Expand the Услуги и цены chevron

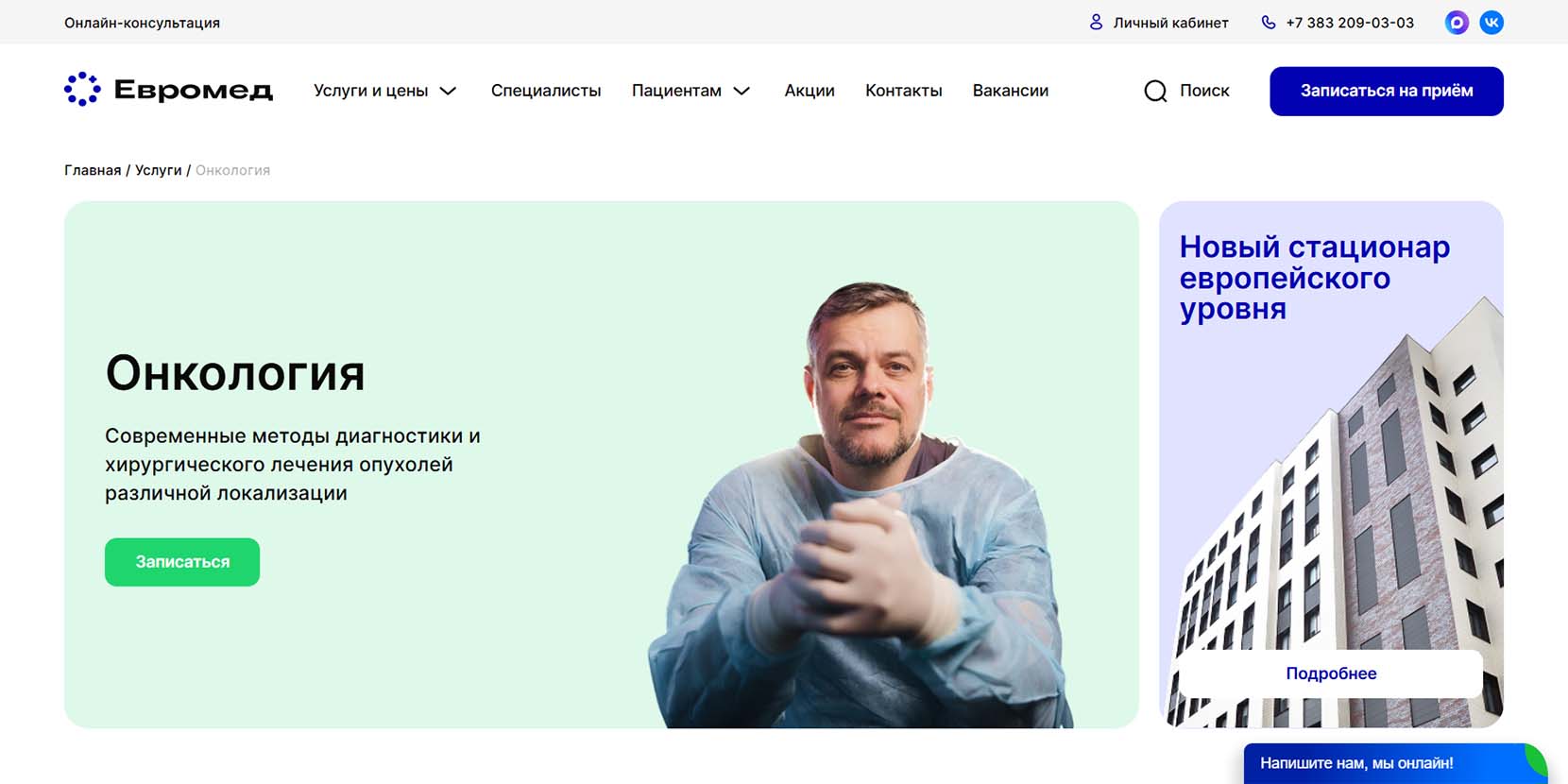[449, 91]
